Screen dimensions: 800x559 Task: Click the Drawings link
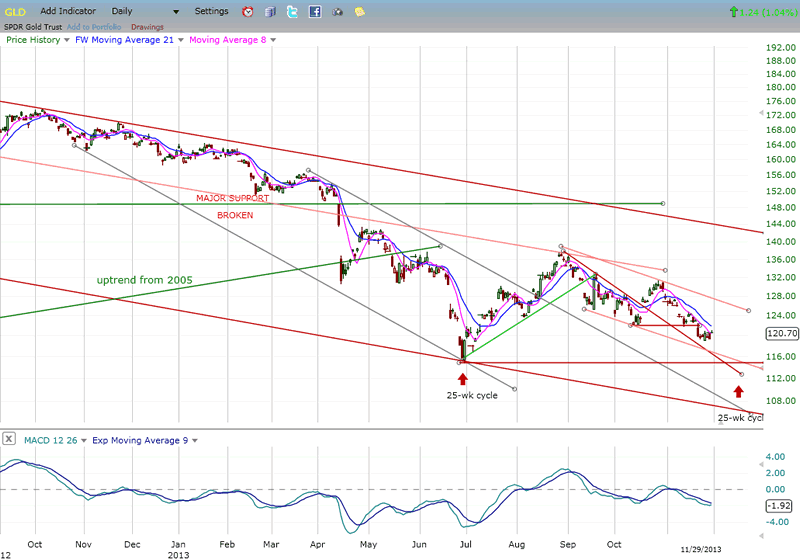[146, 25]
